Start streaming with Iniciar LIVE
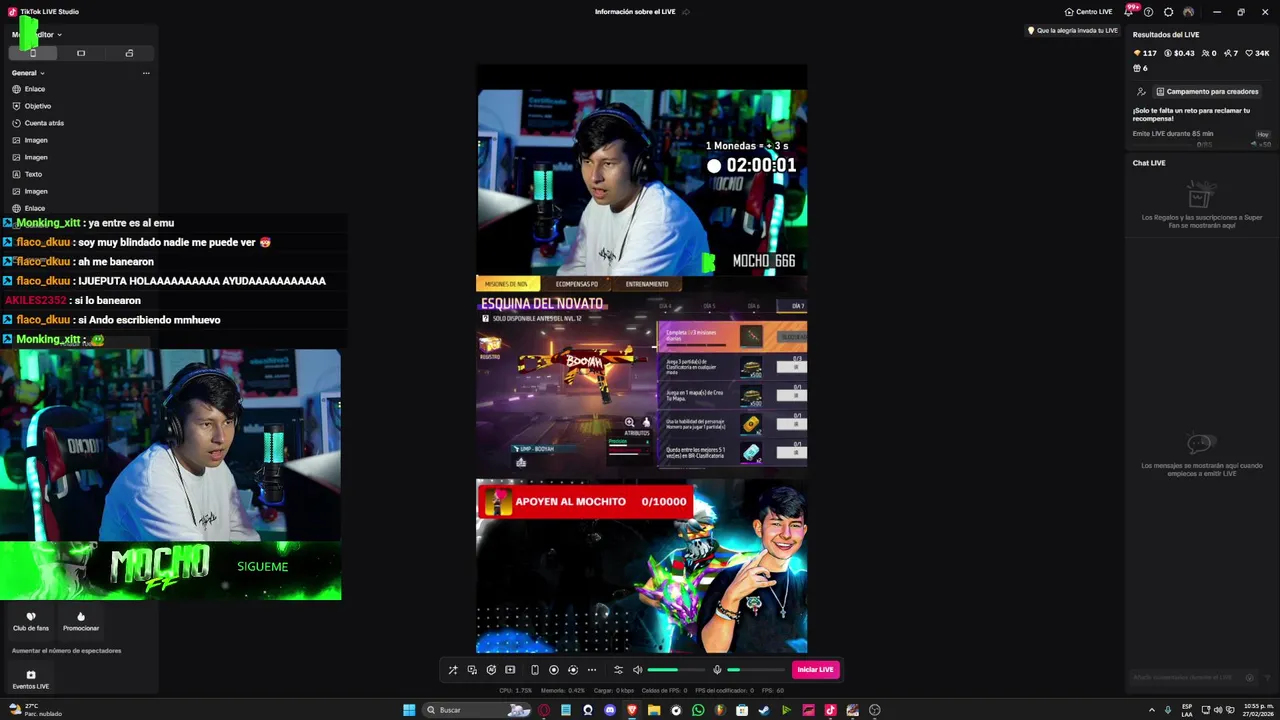Image resolution: width=1280 pixels, height=720 pixels. coord(815,670)
